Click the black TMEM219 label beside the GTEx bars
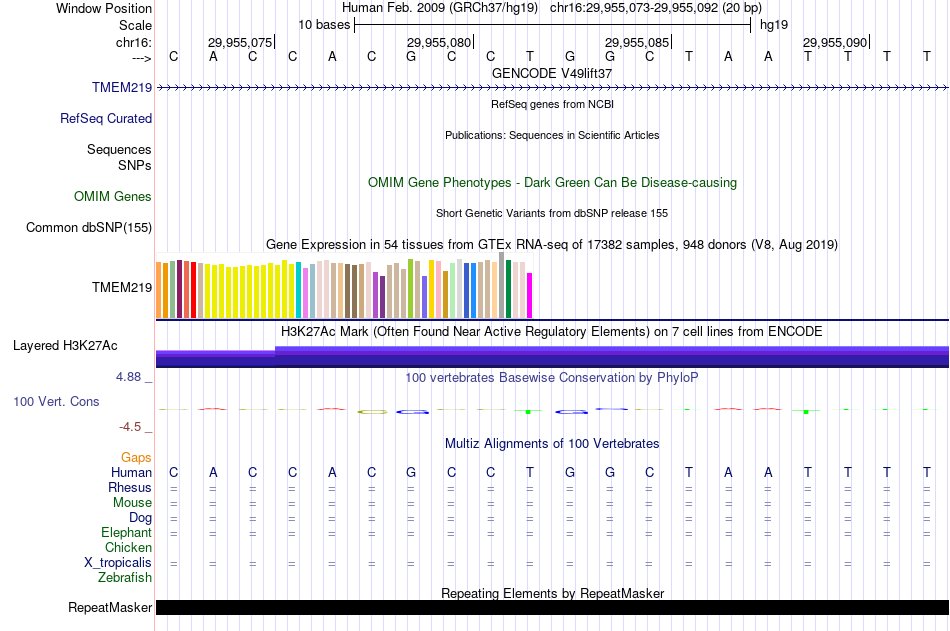Image resolution: width=950 pixels, height=631 pixels. 122,287
